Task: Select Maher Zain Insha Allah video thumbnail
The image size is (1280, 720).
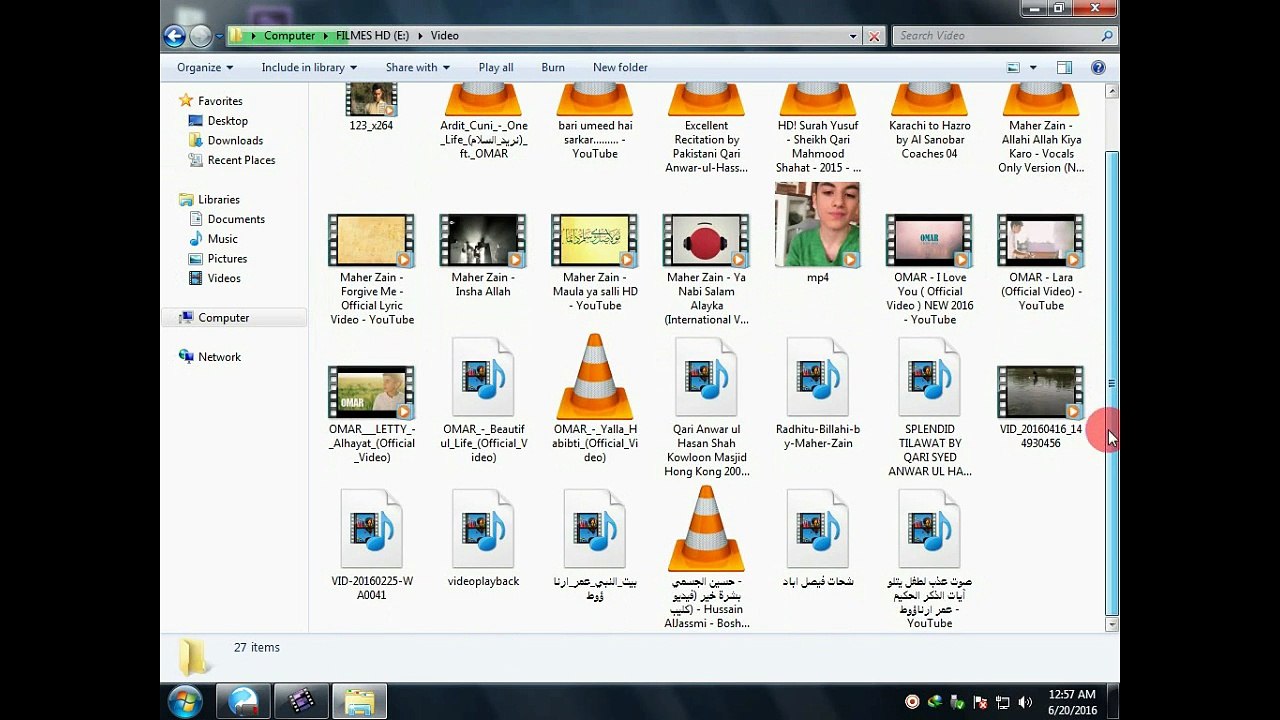Action: [x=483, y=240]
